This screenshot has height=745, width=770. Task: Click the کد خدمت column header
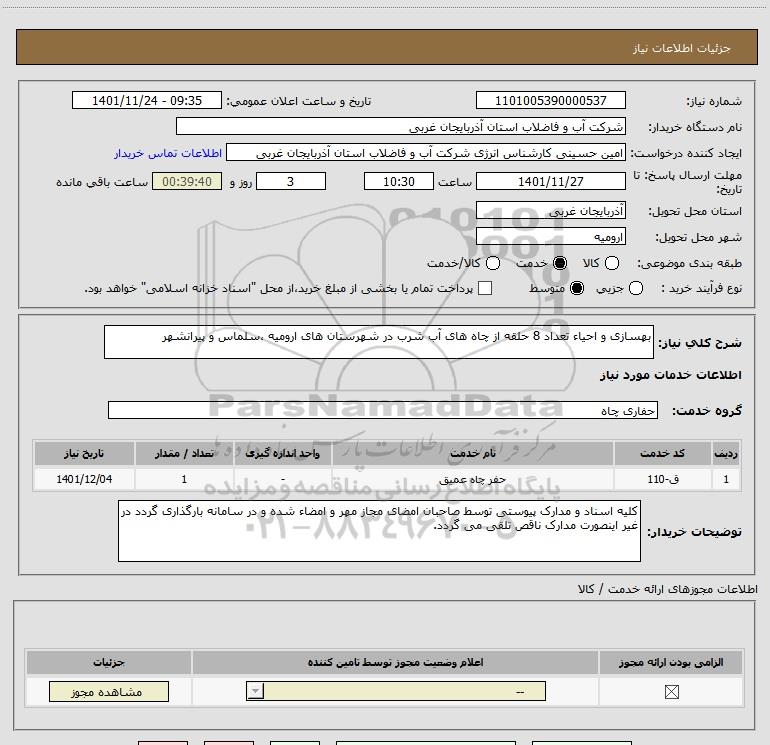coord(662,453)
